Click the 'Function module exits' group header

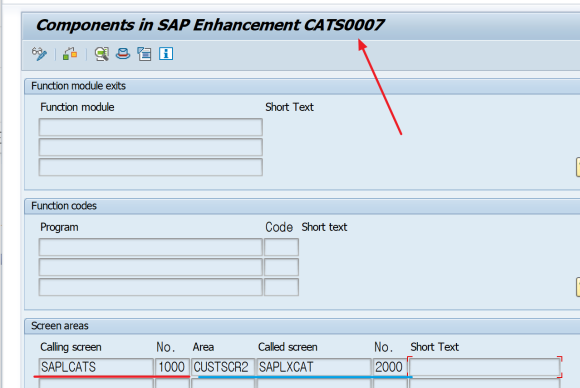[78, 86]
